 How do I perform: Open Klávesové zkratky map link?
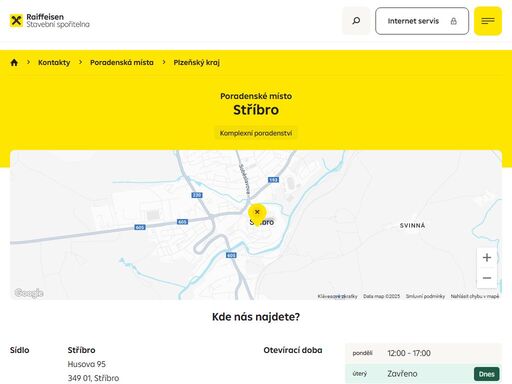337,296
